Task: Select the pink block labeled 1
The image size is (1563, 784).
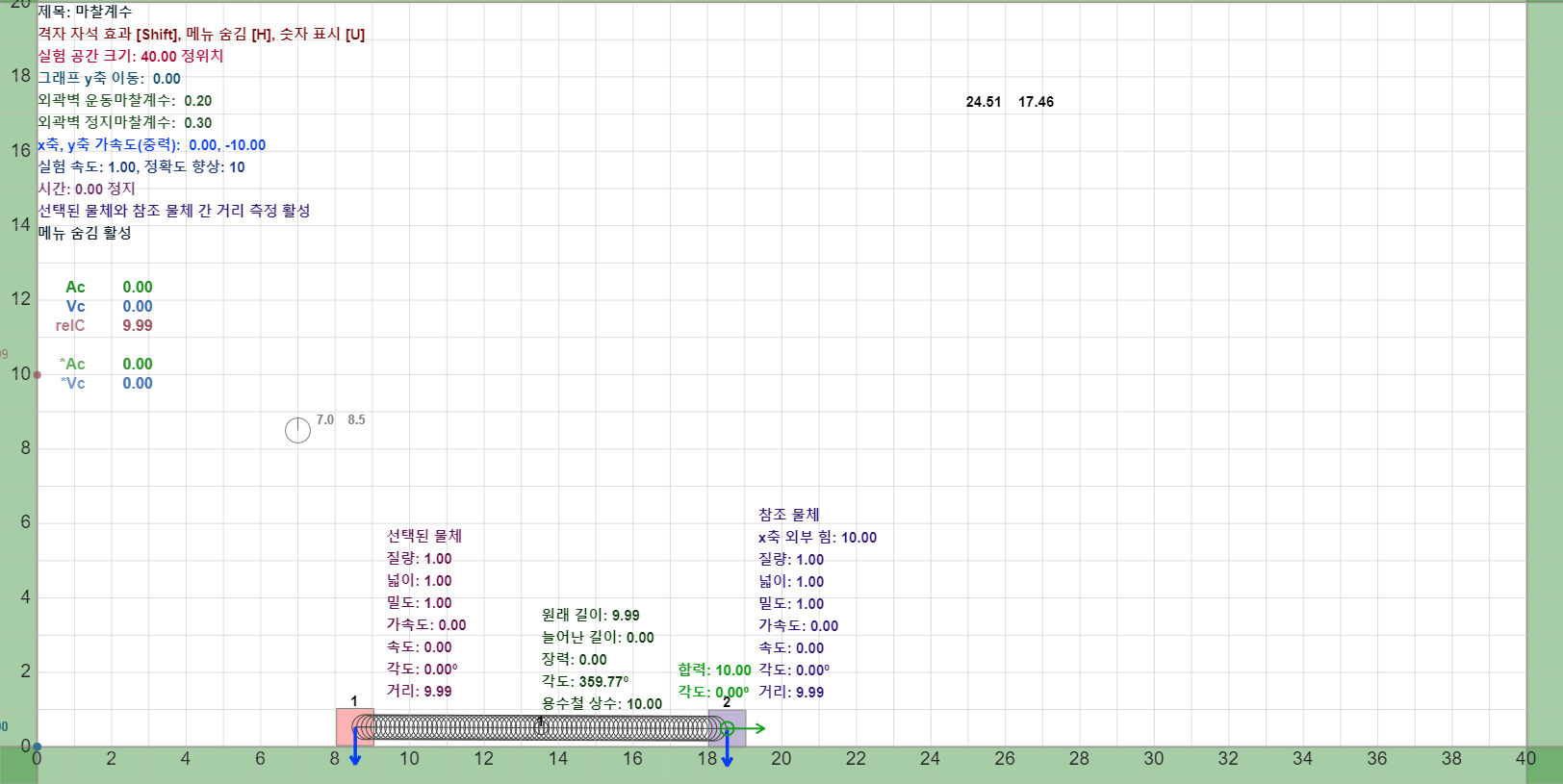Action: (x=354, y=727)
